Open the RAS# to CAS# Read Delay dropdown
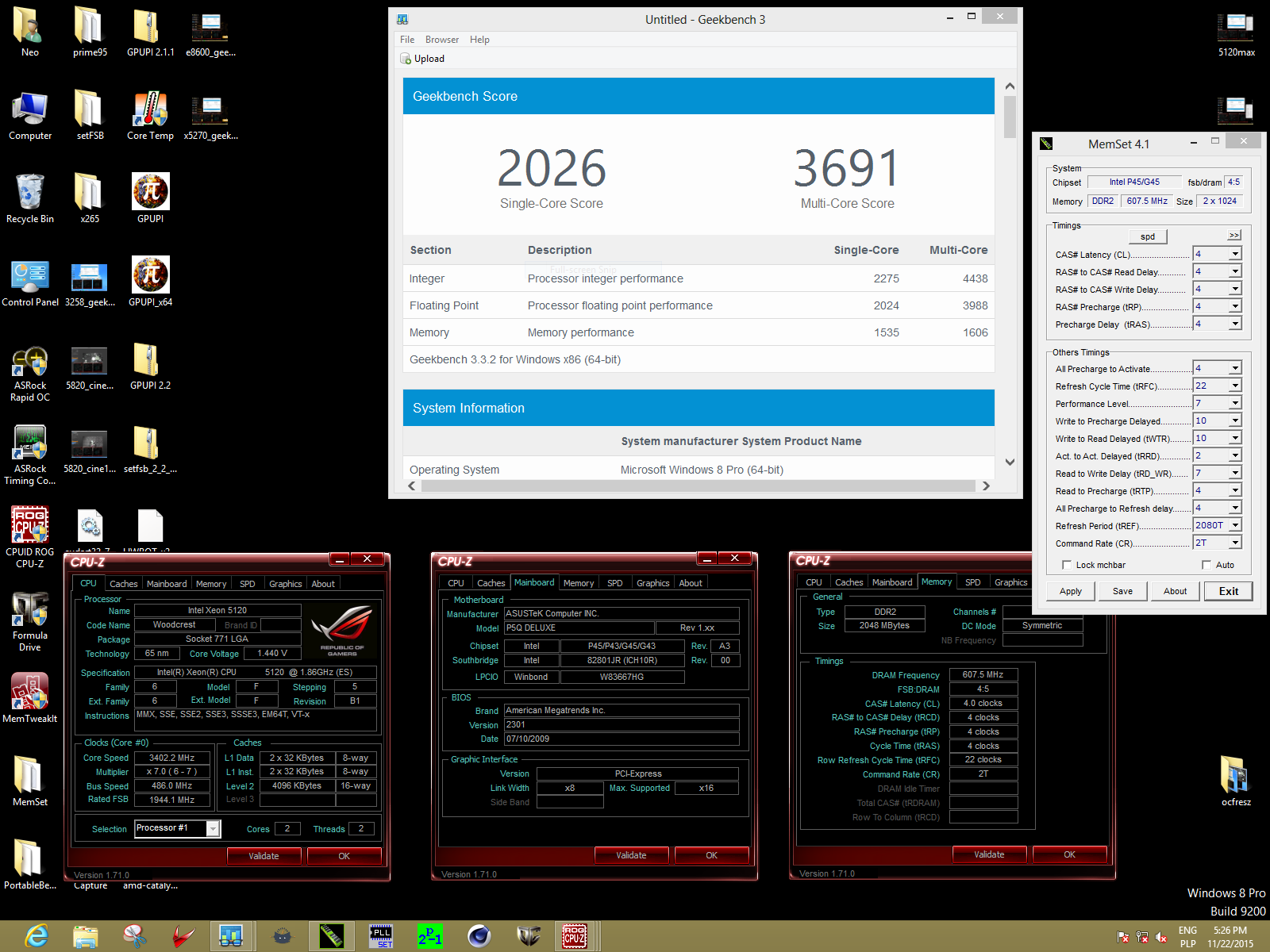This screenshot has width=1270, height=952. click(1235, 271)
